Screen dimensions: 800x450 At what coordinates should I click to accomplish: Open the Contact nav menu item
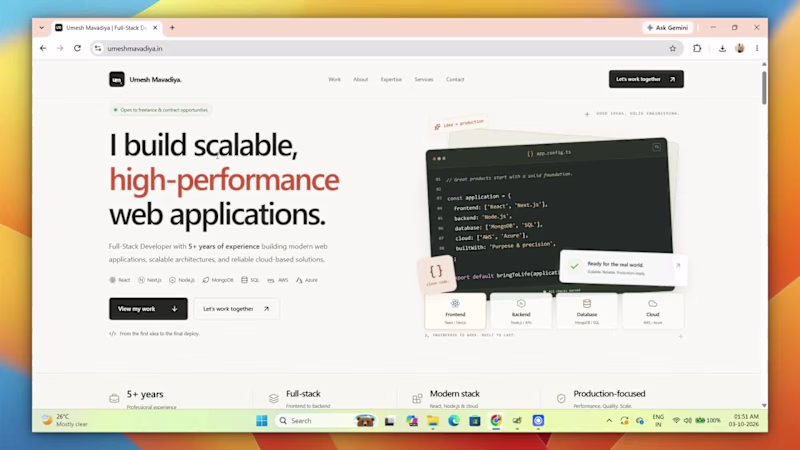click(x=455, y=80)
